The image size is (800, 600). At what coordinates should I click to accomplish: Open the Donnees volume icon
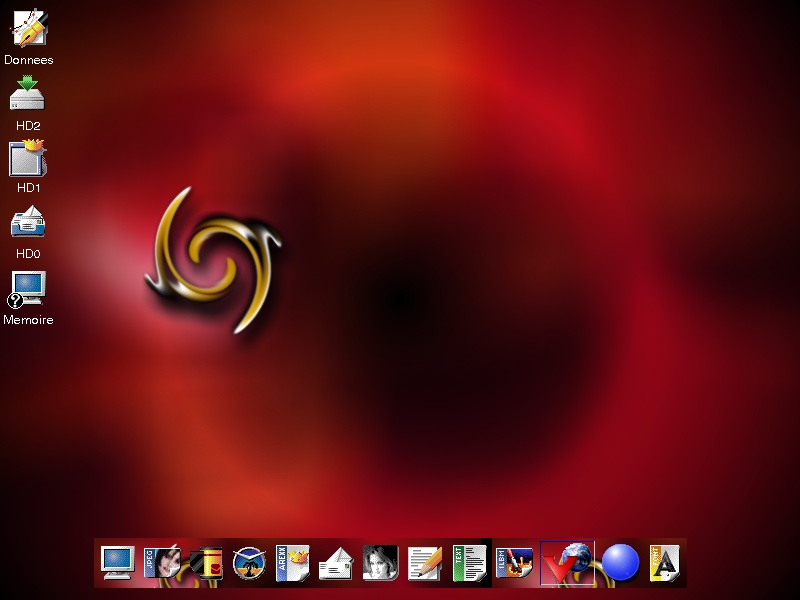29,28
